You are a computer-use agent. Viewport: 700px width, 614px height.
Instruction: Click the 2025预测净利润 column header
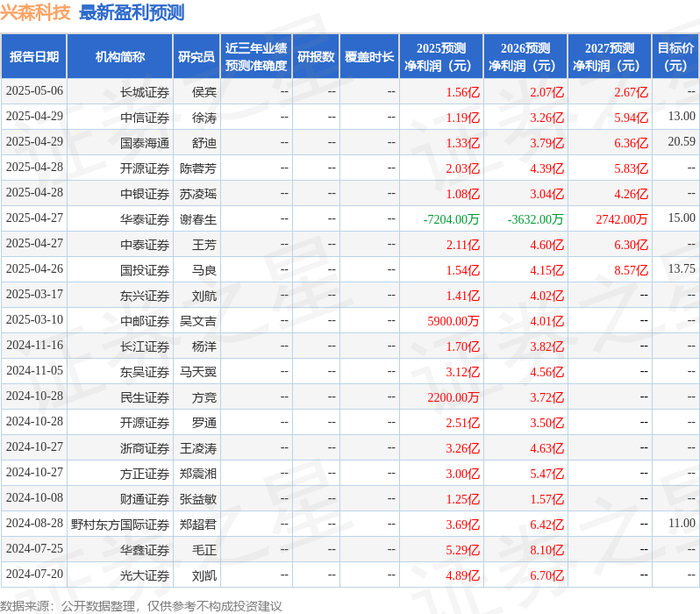tap(441, 56)
